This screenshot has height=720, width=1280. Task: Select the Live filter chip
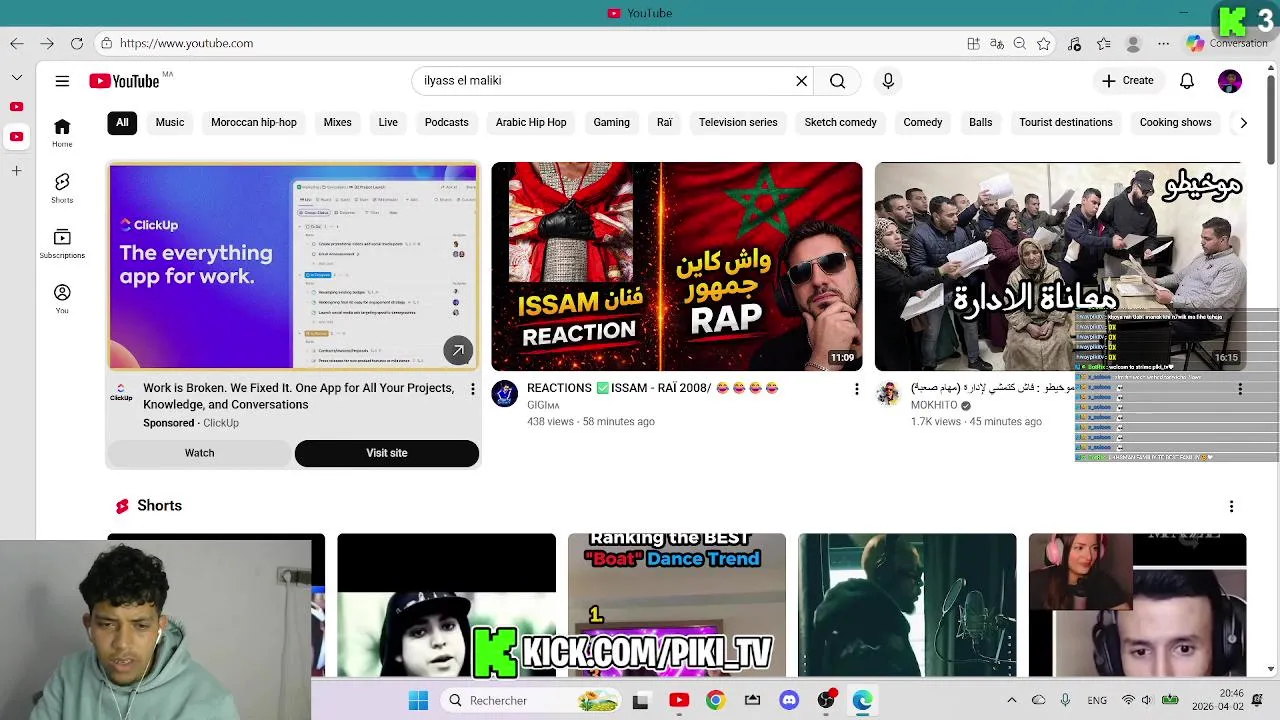(388, 122)
